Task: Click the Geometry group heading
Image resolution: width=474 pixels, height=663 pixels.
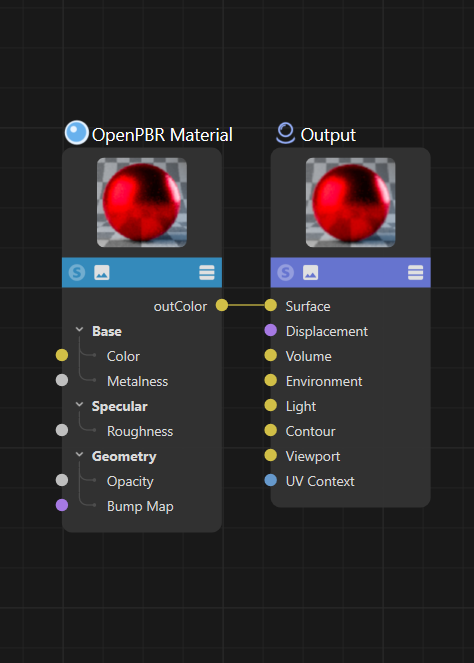Action: (124, 457)
